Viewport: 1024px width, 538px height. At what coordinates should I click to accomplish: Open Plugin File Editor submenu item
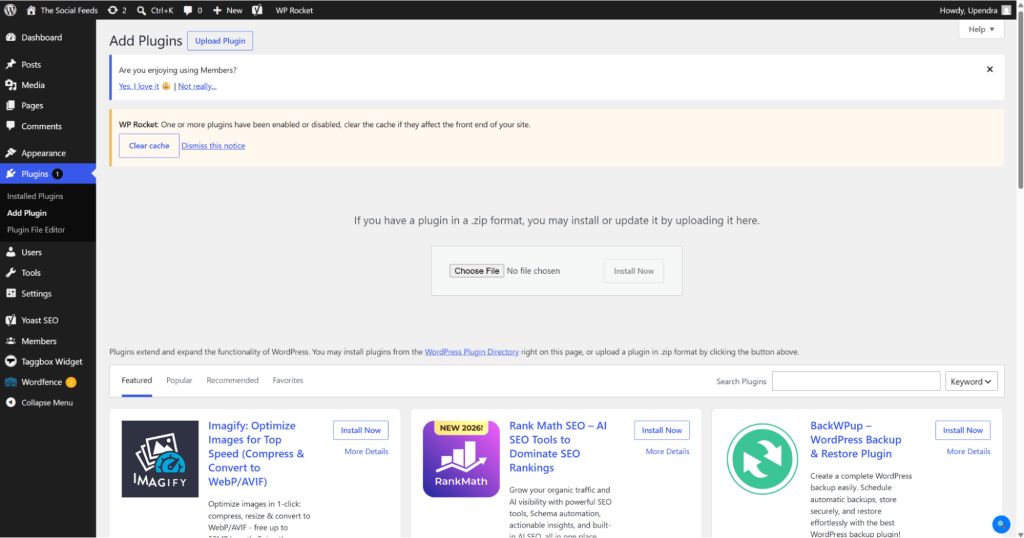[36, 230]
